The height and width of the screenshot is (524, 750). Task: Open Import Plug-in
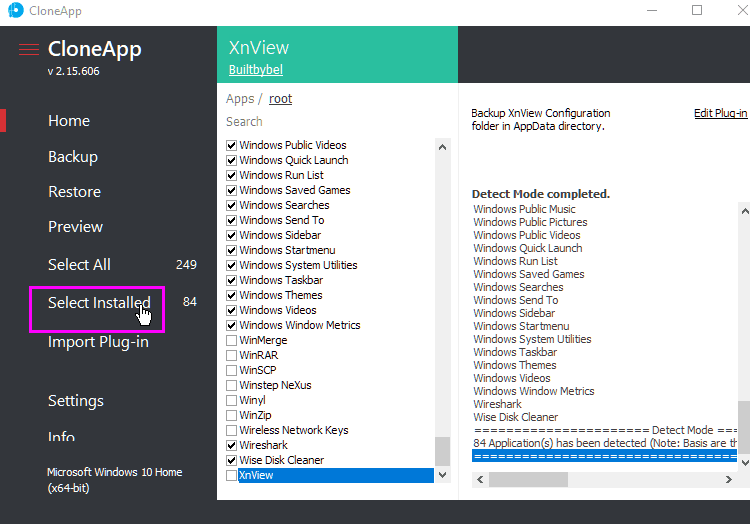click(x=98, y=342)
